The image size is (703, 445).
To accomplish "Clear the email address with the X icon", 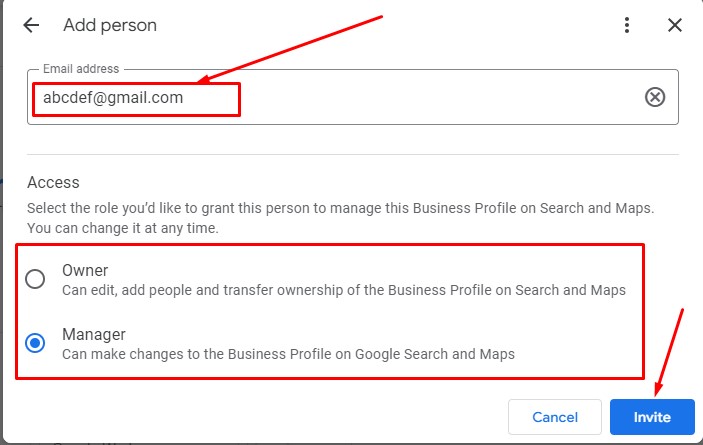I will click(654, 97).
